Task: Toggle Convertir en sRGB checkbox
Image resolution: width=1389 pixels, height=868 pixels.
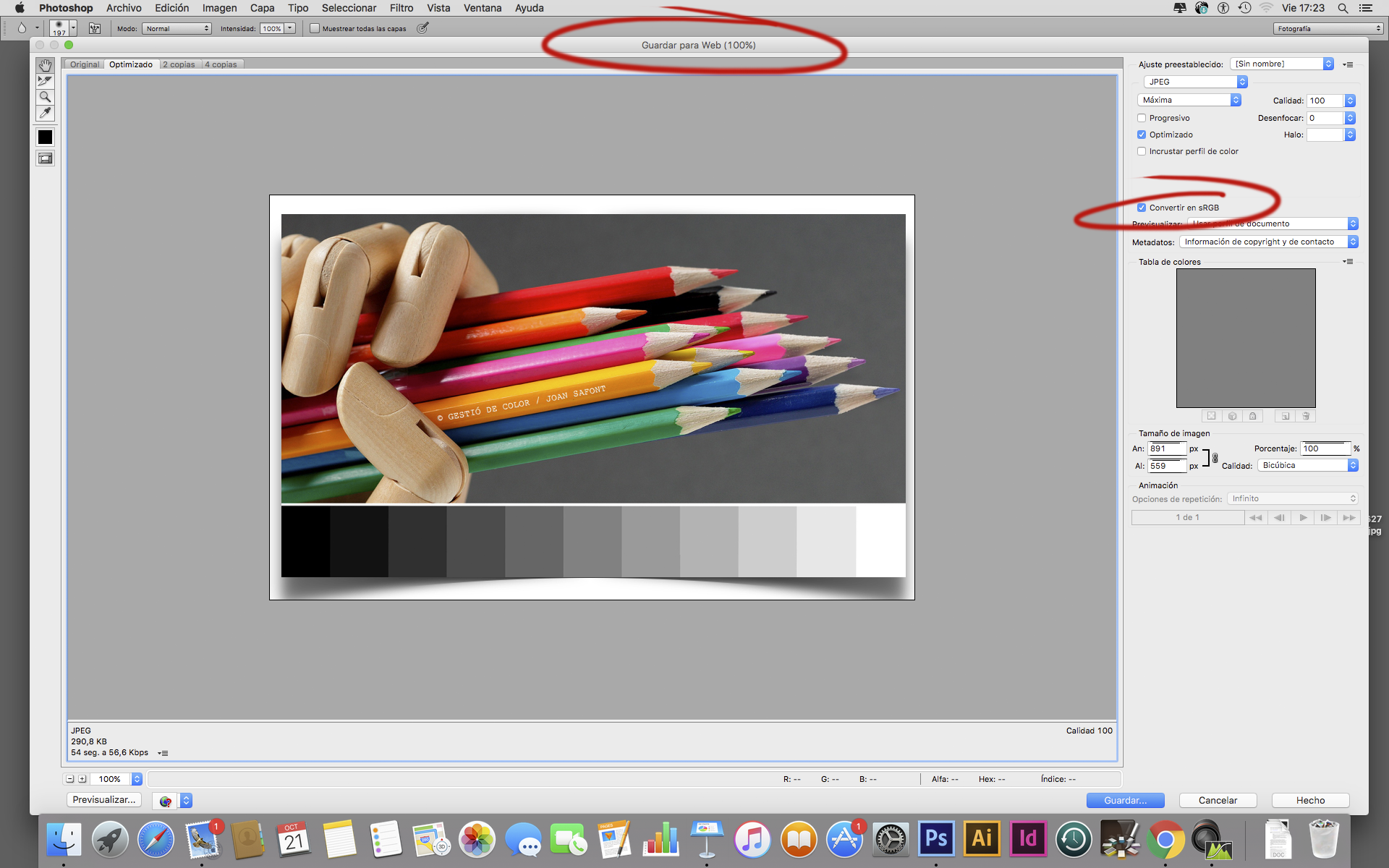Action: [1142, 208]
